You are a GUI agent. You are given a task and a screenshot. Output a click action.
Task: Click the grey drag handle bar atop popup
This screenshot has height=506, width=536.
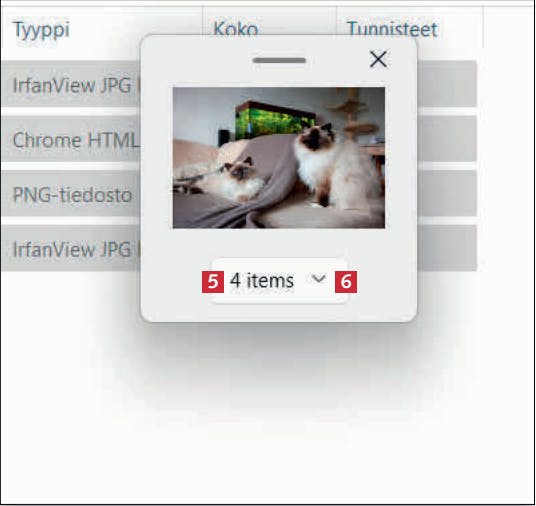[x=279, y=61]
